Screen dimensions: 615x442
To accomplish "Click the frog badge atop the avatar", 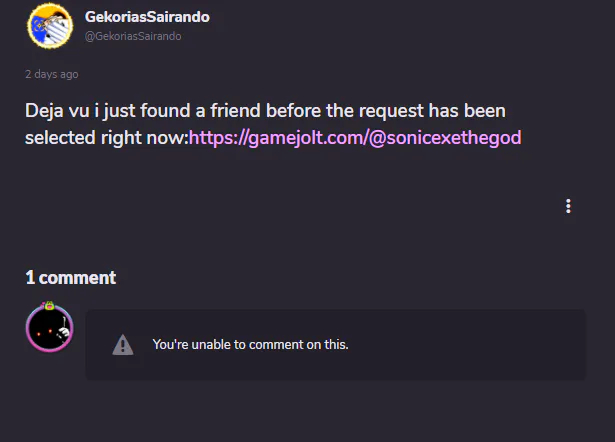I will (x=49, y=305).
